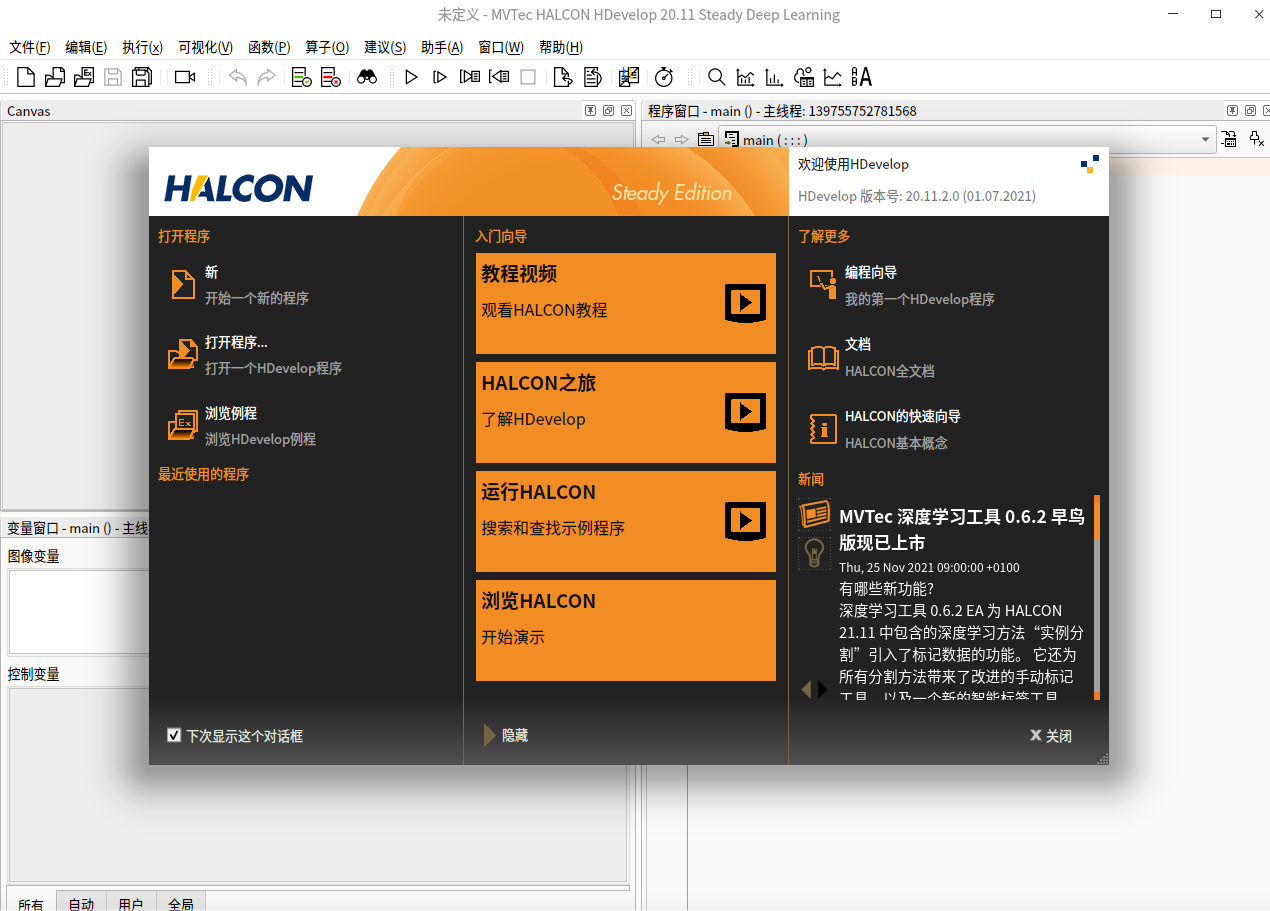The width and height of the screenshot is (1270, 911).
Task: Toggle 下次显示这个对话框 checkbox
Action: (174, 735)
